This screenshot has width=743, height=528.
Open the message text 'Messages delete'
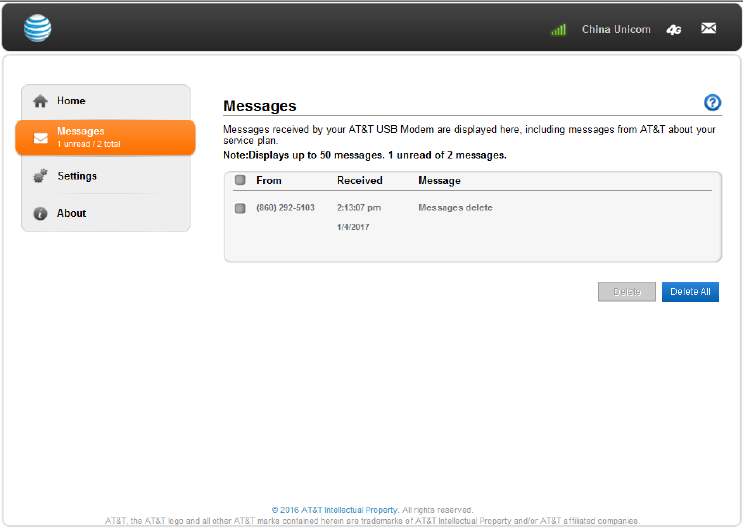pos(455,208)
